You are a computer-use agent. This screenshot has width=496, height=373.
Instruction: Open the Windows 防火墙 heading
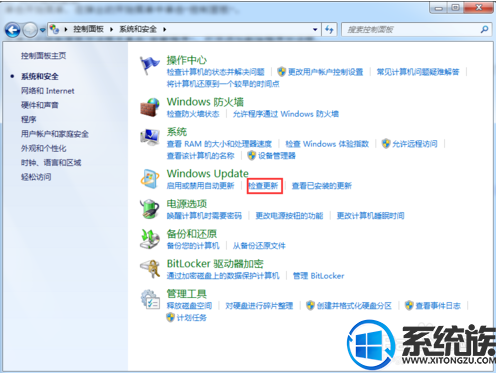point(205,102)
